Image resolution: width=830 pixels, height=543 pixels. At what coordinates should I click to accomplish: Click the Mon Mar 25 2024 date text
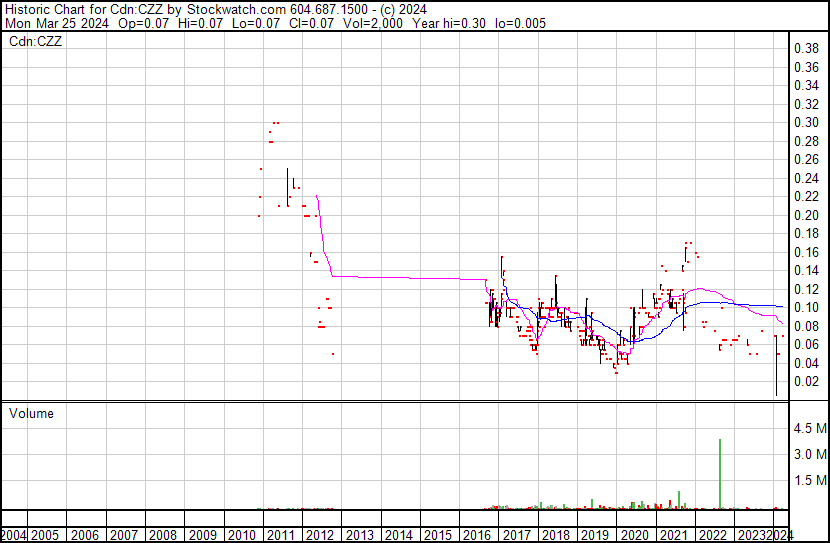[57, 23]
